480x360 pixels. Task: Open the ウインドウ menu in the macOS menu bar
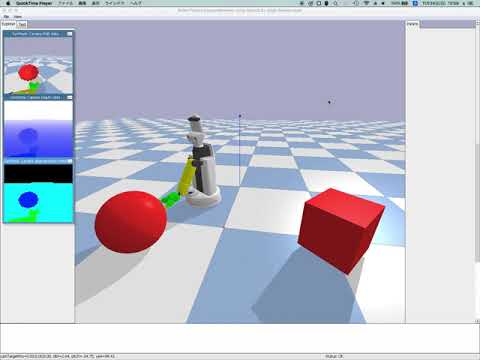[x=115, y=3]
